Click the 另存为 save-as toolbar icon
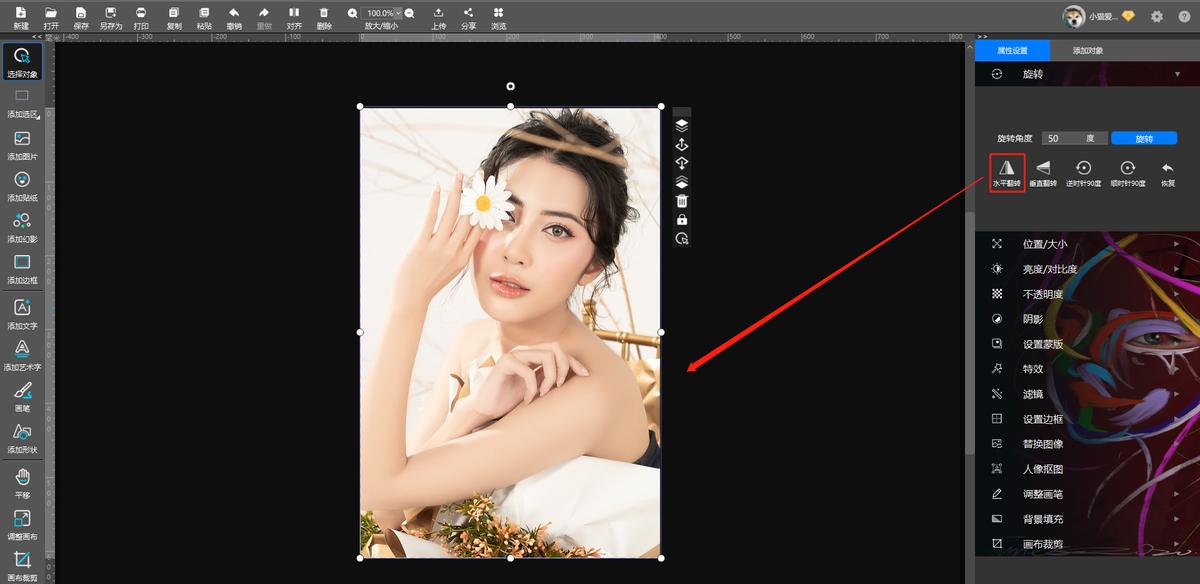Viewport: 1200px width, 584px height. pos(110,14)
